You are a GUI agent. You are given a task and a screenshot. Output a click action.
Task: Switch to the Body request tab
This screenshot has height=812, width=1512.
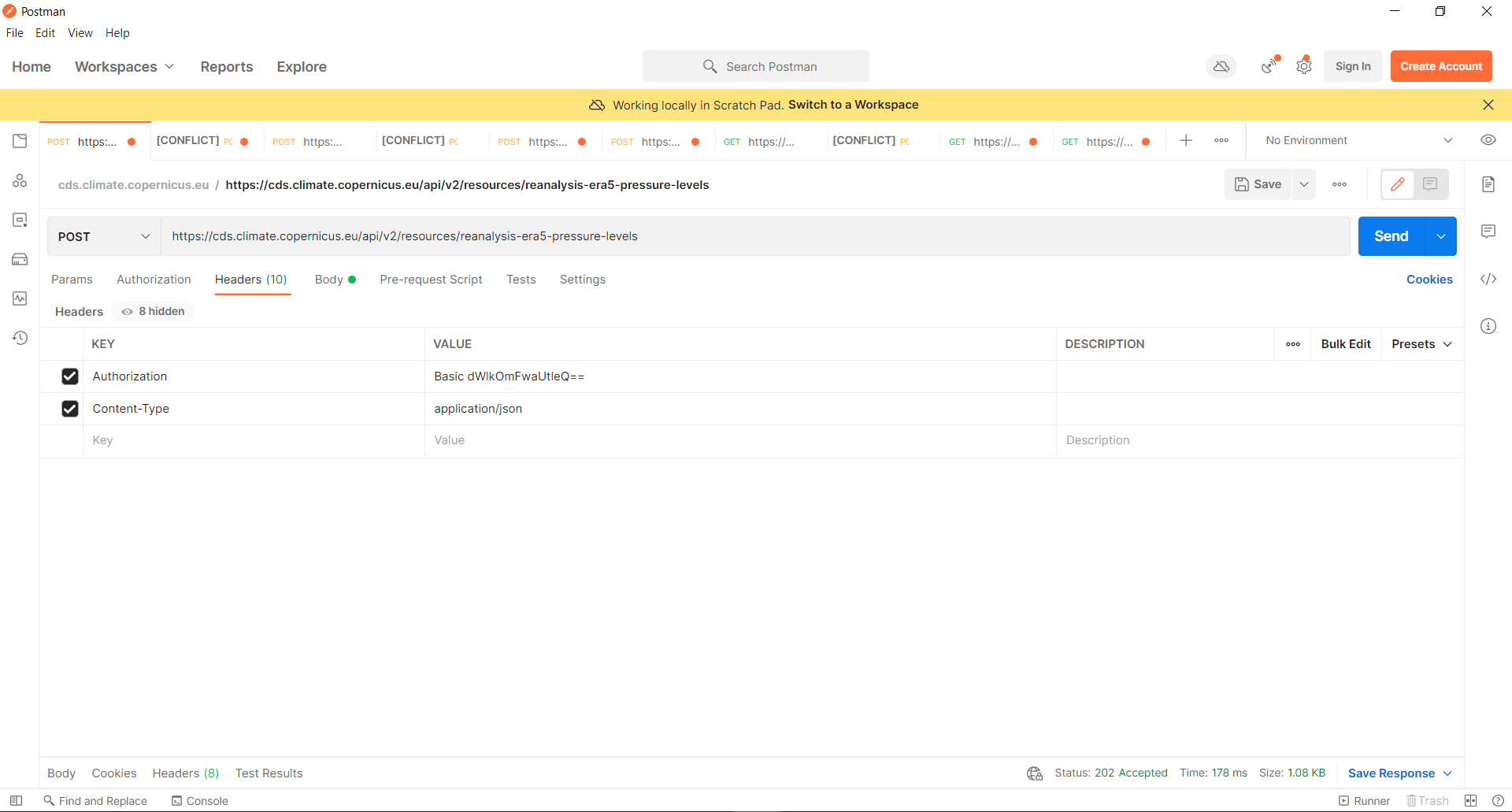[x=335, y=280]
